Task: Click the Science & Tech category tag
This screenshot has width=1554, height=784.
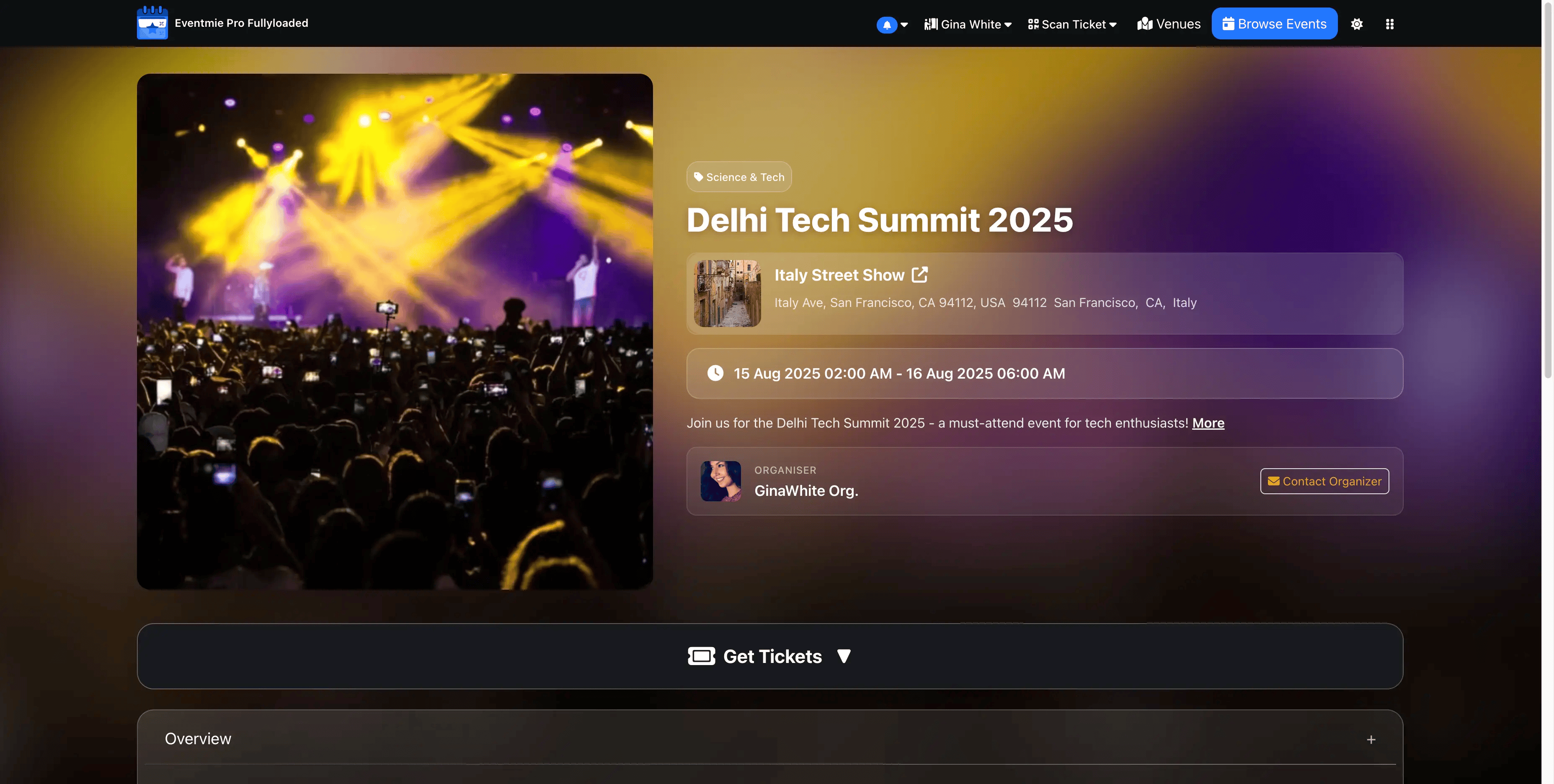Action: point(738,177)
